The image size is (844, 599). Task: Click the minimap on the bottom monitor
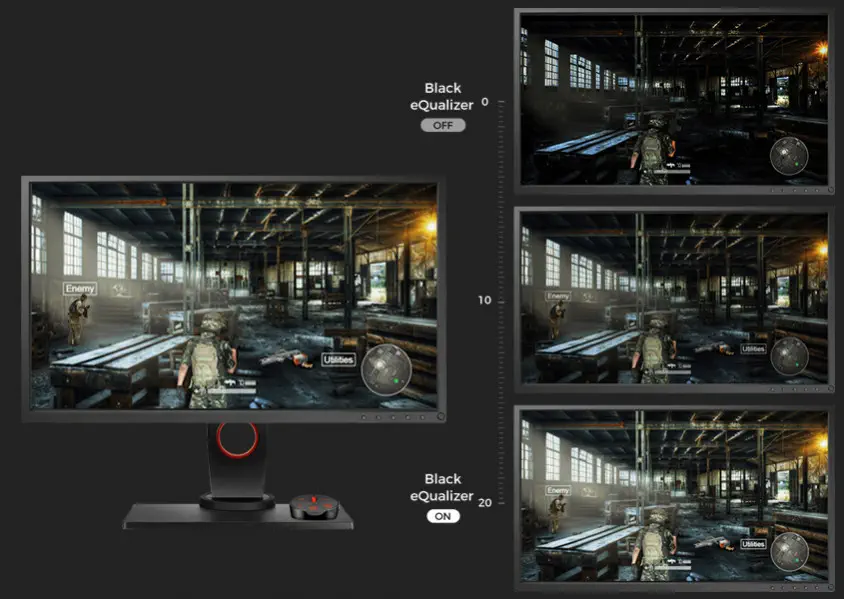tap(789, 552)
